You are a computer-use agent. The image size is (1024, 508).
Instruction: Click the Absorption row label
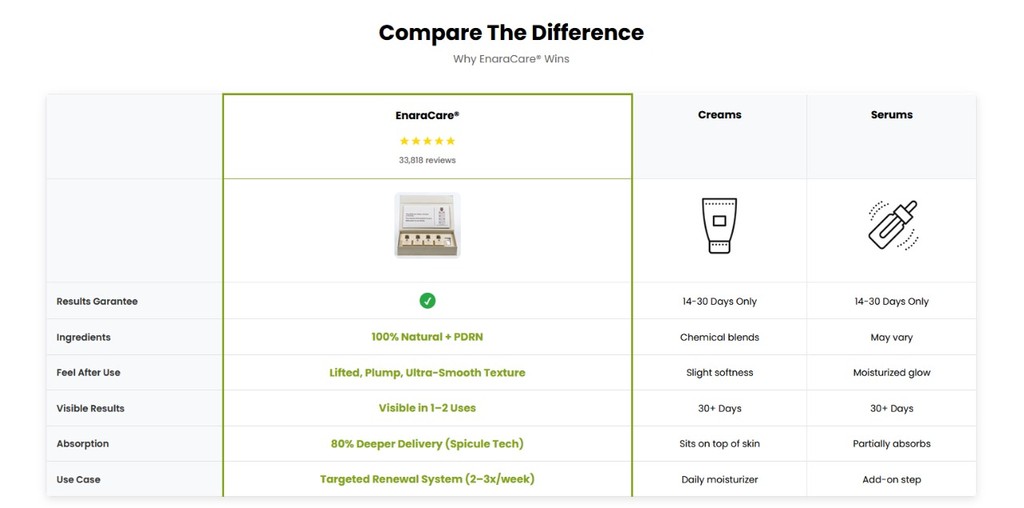click(82, 443)
